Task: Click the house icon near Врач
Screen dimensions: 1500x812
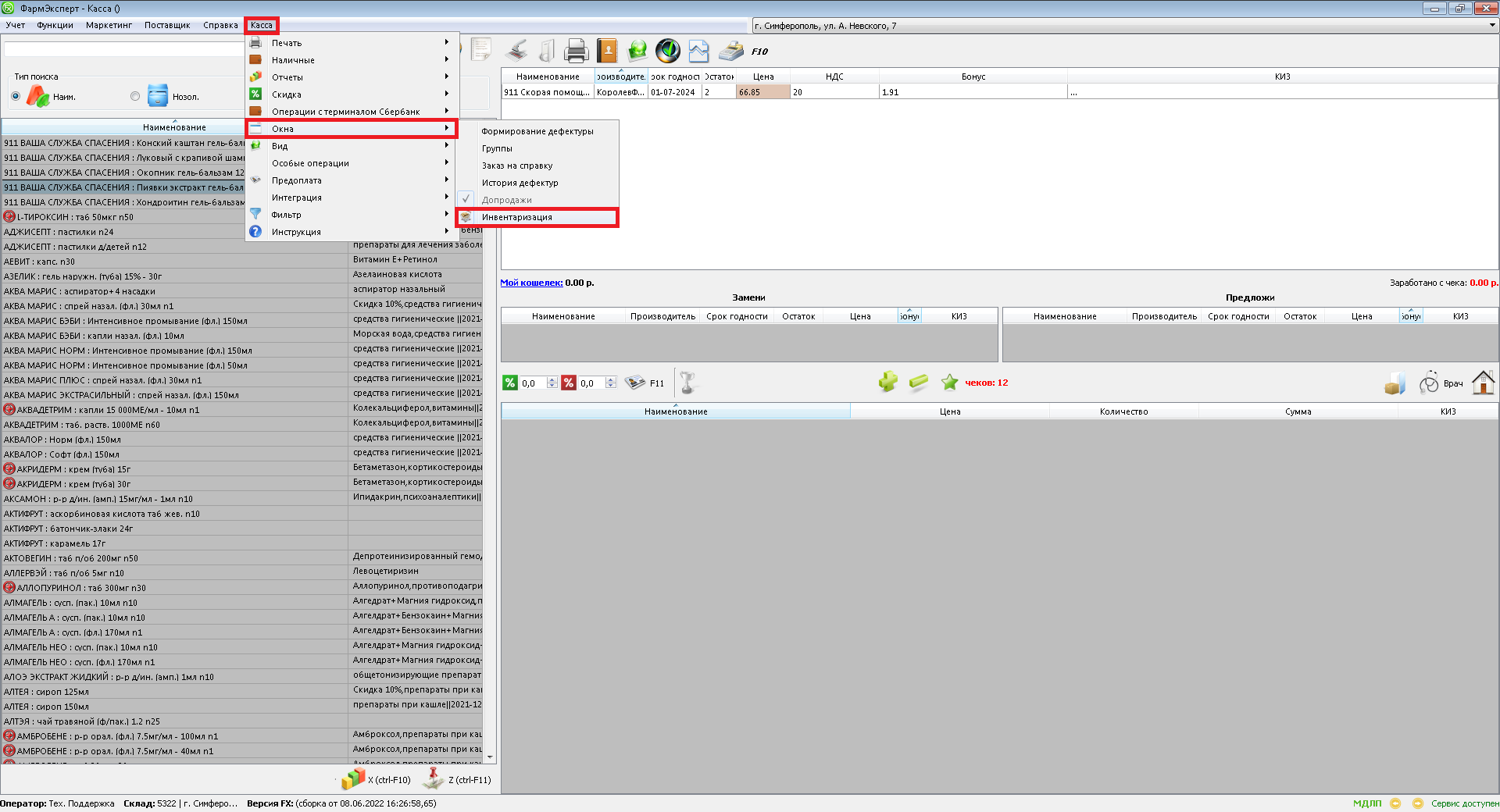Action: point(1483,383)
